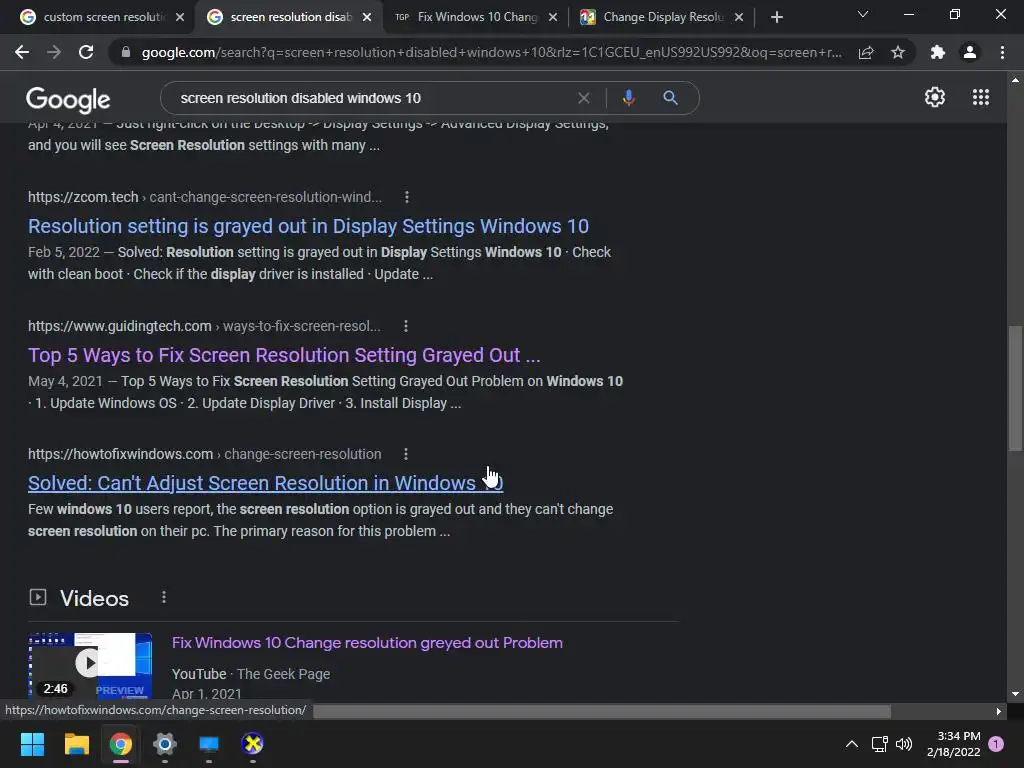This screenshot has width=1024, height=768.
Task: Open File Explorer from taskbar
Action: 76,744
